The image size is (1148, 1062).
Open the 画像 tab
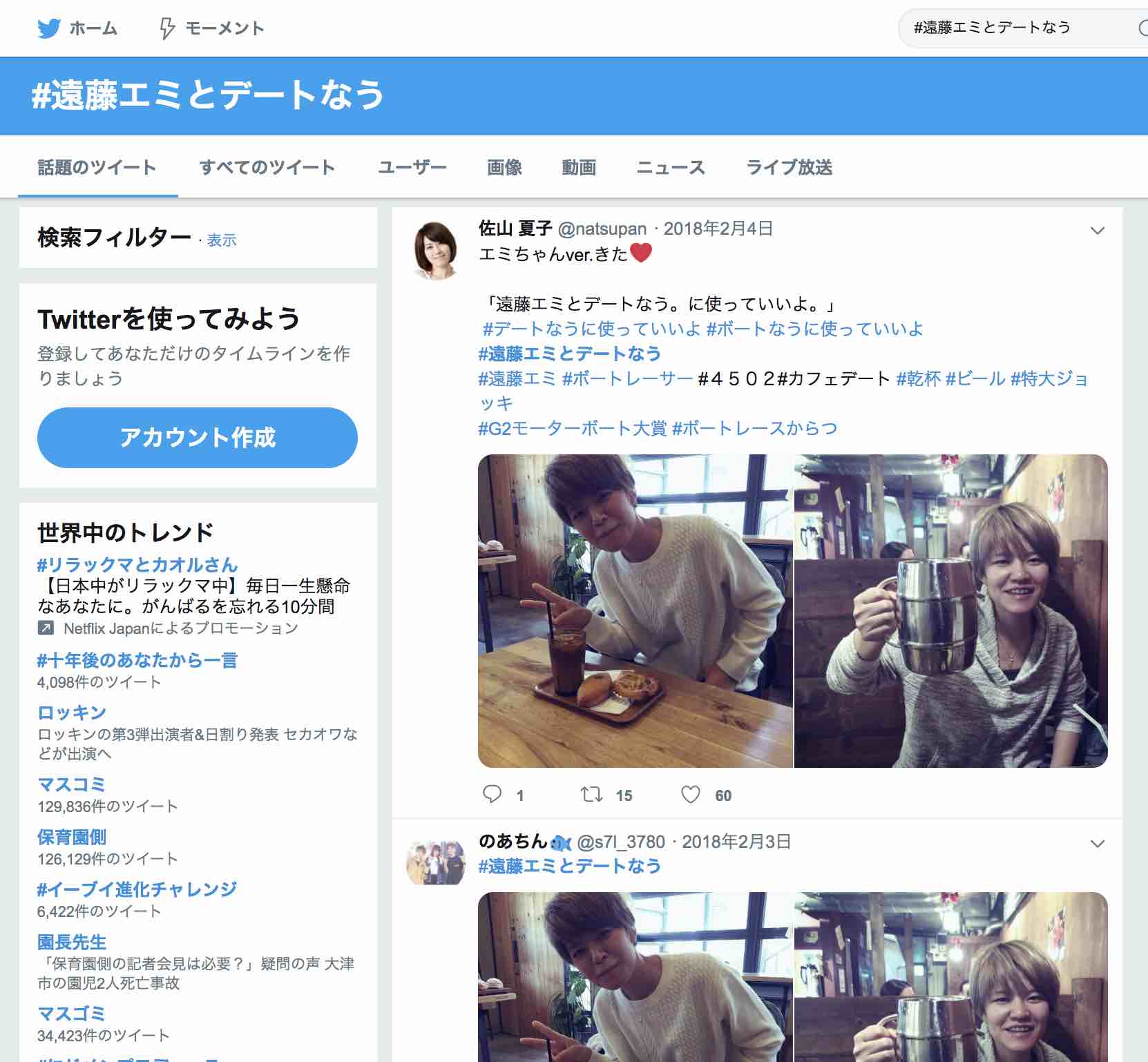pyautogui.click(x=504, y=168)
